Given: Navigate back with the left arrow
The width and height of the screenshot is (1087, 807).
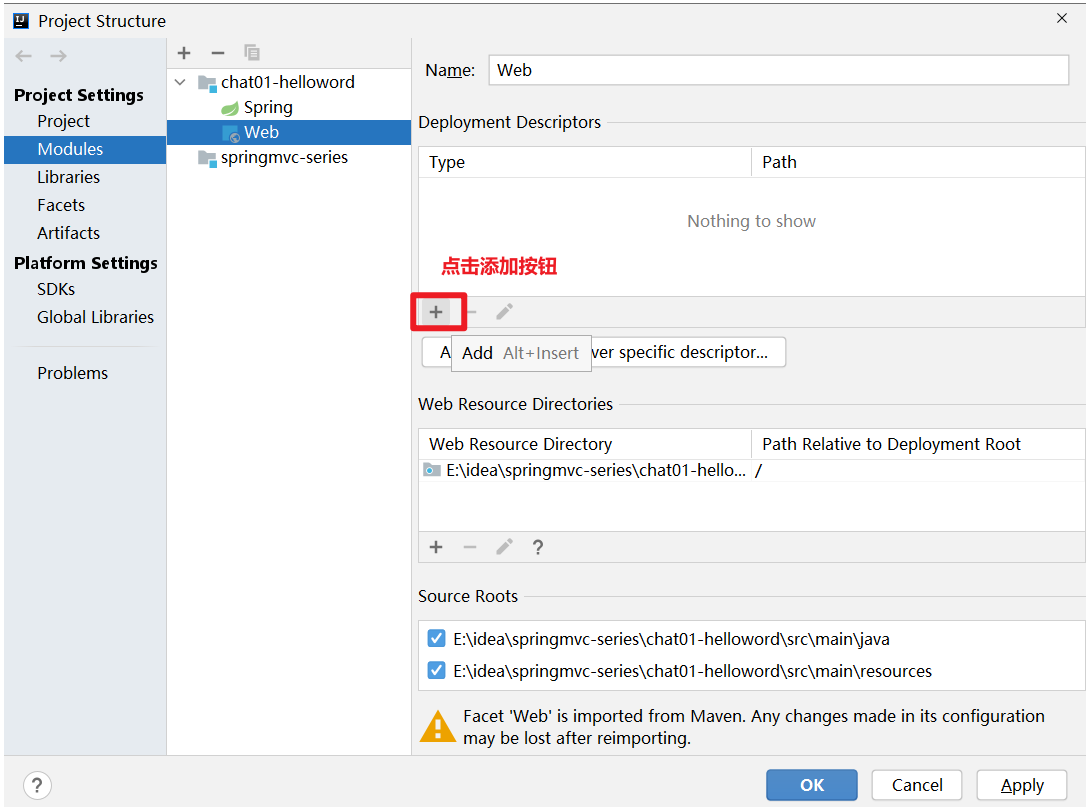Looking at the screenshot, I should pos(24,56).
